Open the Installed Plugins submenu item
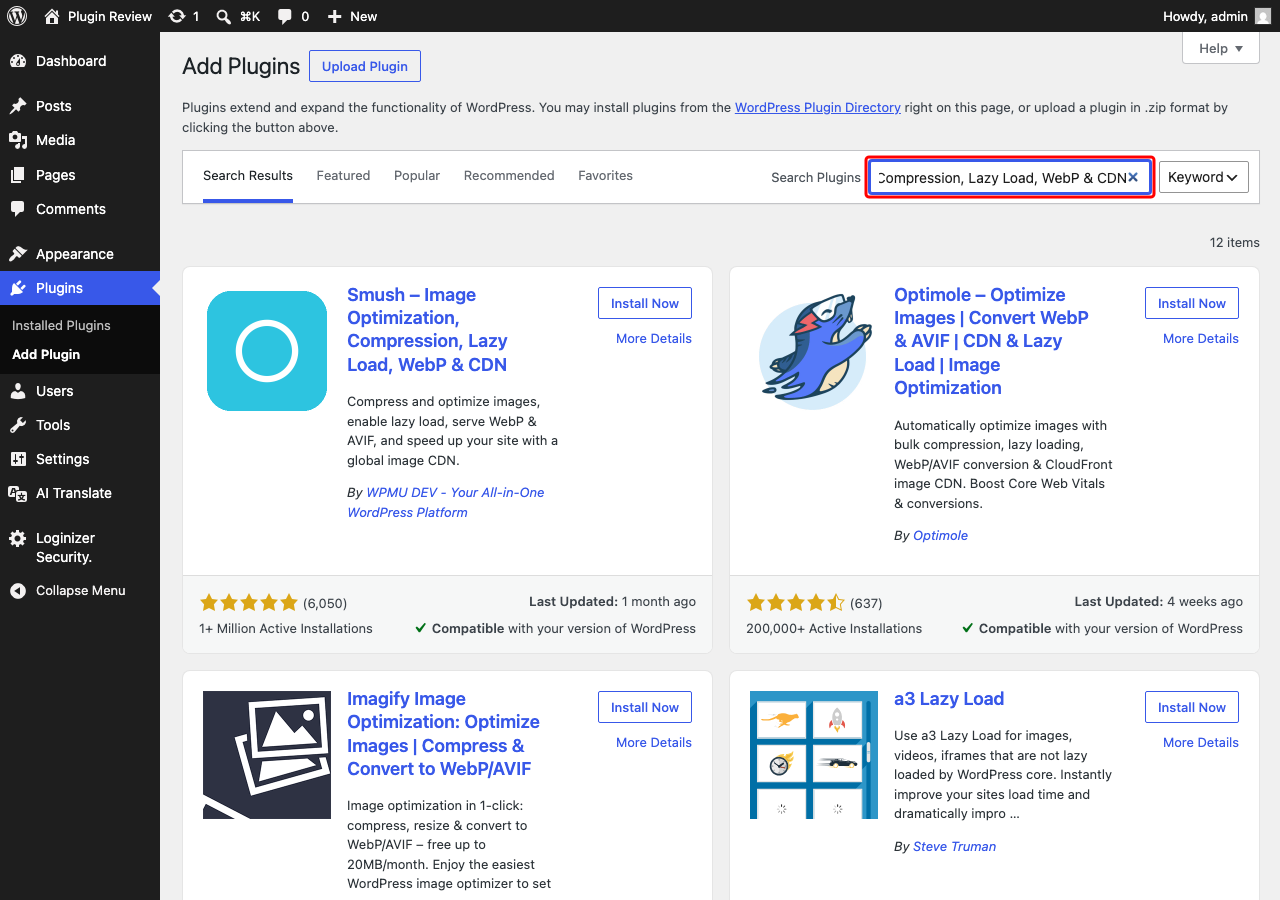The height and width of the screenshot is (900, 1280). [61, 326]
